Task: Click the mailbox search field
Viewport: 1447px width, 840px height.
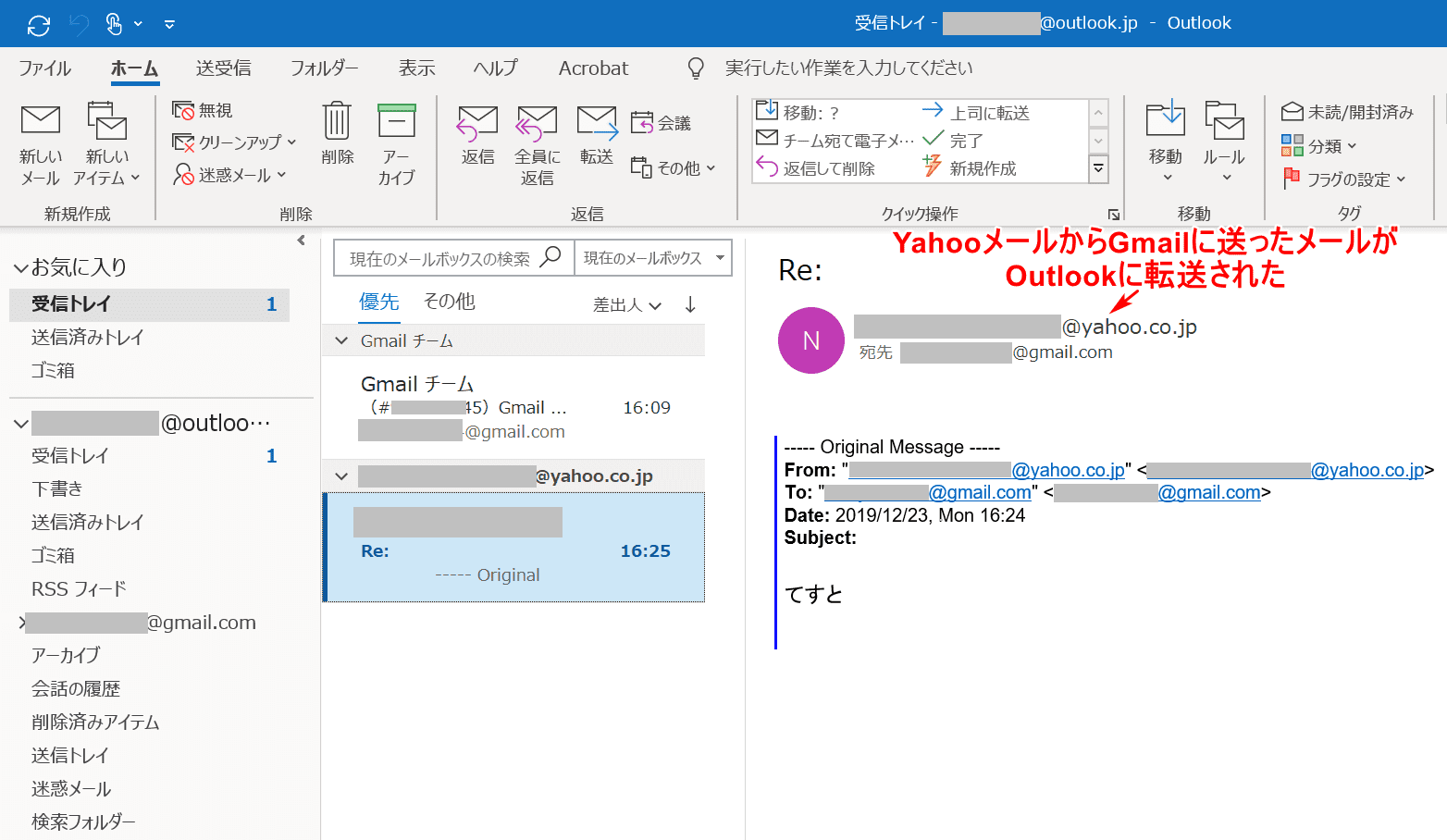Action: coord(453,258)
